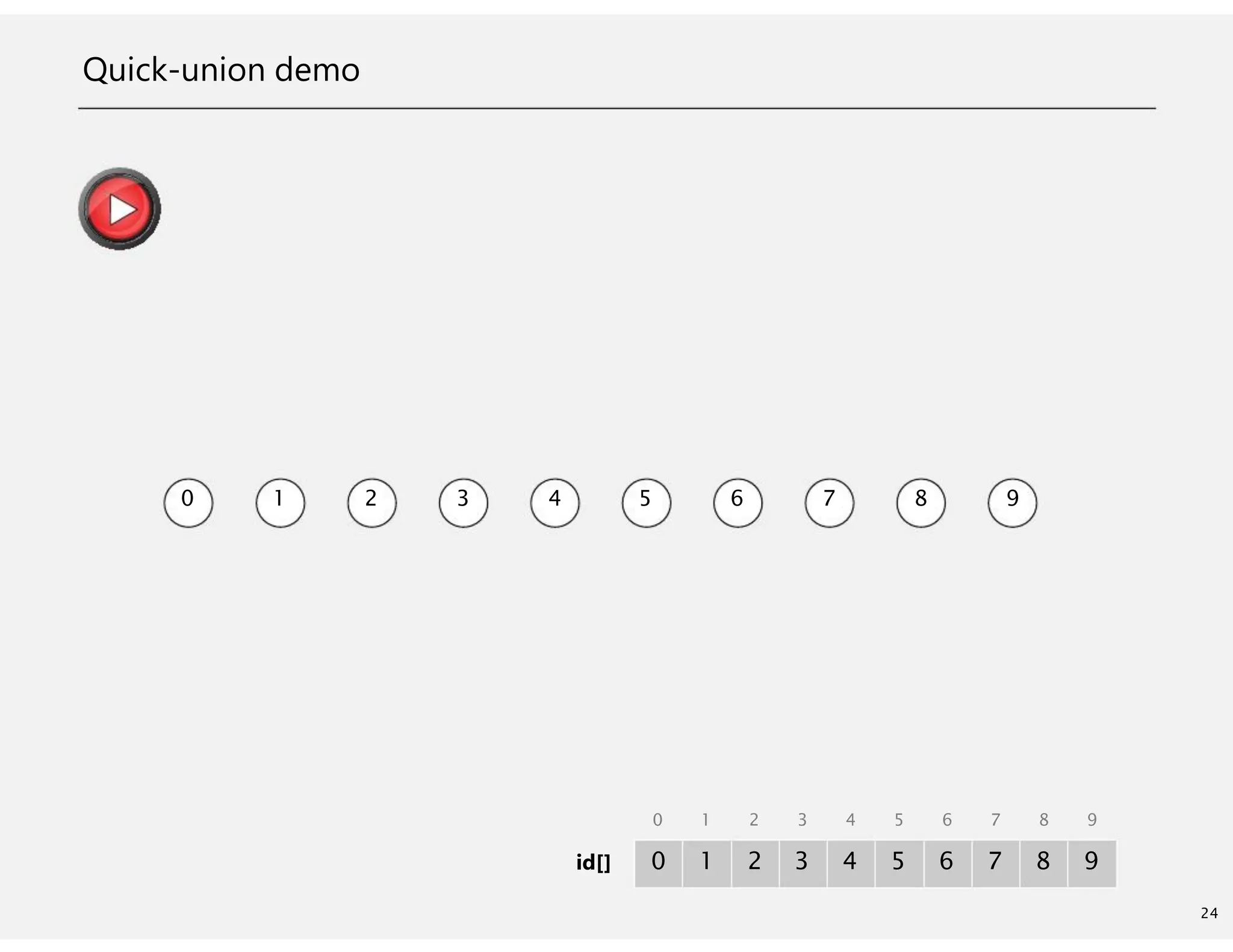The height and width of the screenshot is (952, 1233).
Task: Click the Quick-union demo title
Action: point(221,70)
